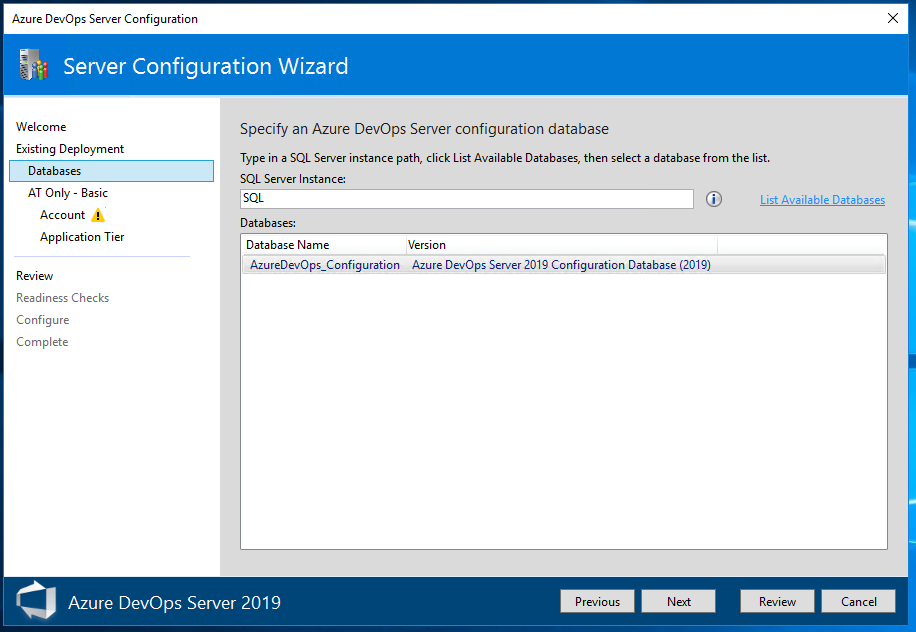The image size is (916, 632).
Task: Click the Previous button
Action: pyautogui.click(x=597, y=601)
